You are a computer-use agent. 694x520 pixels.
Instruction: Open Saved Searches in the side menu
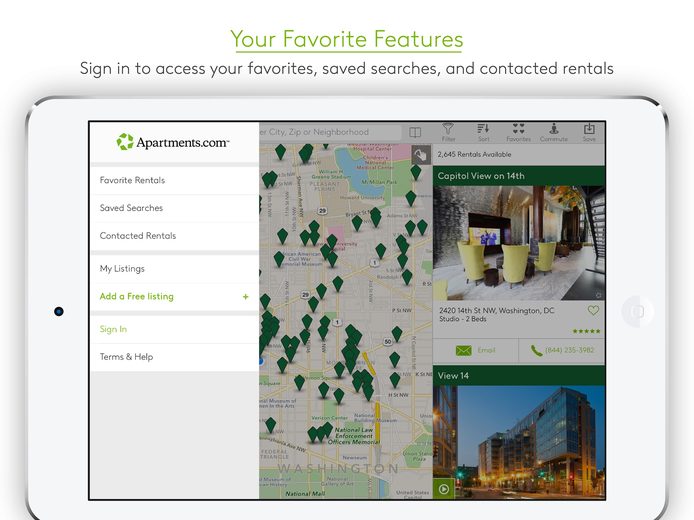pos(174,208)
